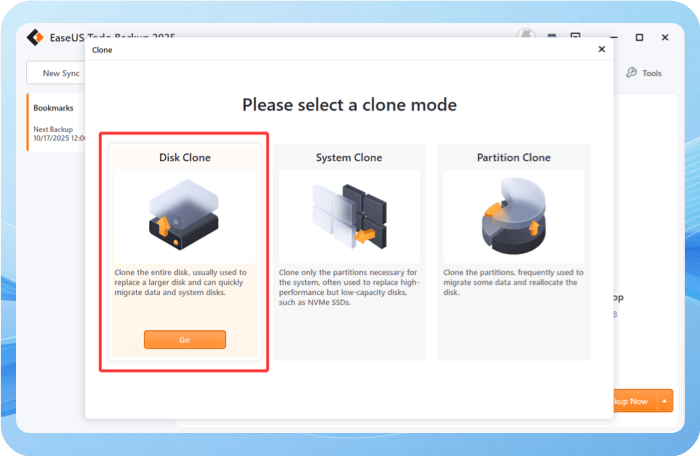Click the EaseUS Todo Backup logo icon
The height and width of the screenshot is (456, 700).
pos(35,38)
